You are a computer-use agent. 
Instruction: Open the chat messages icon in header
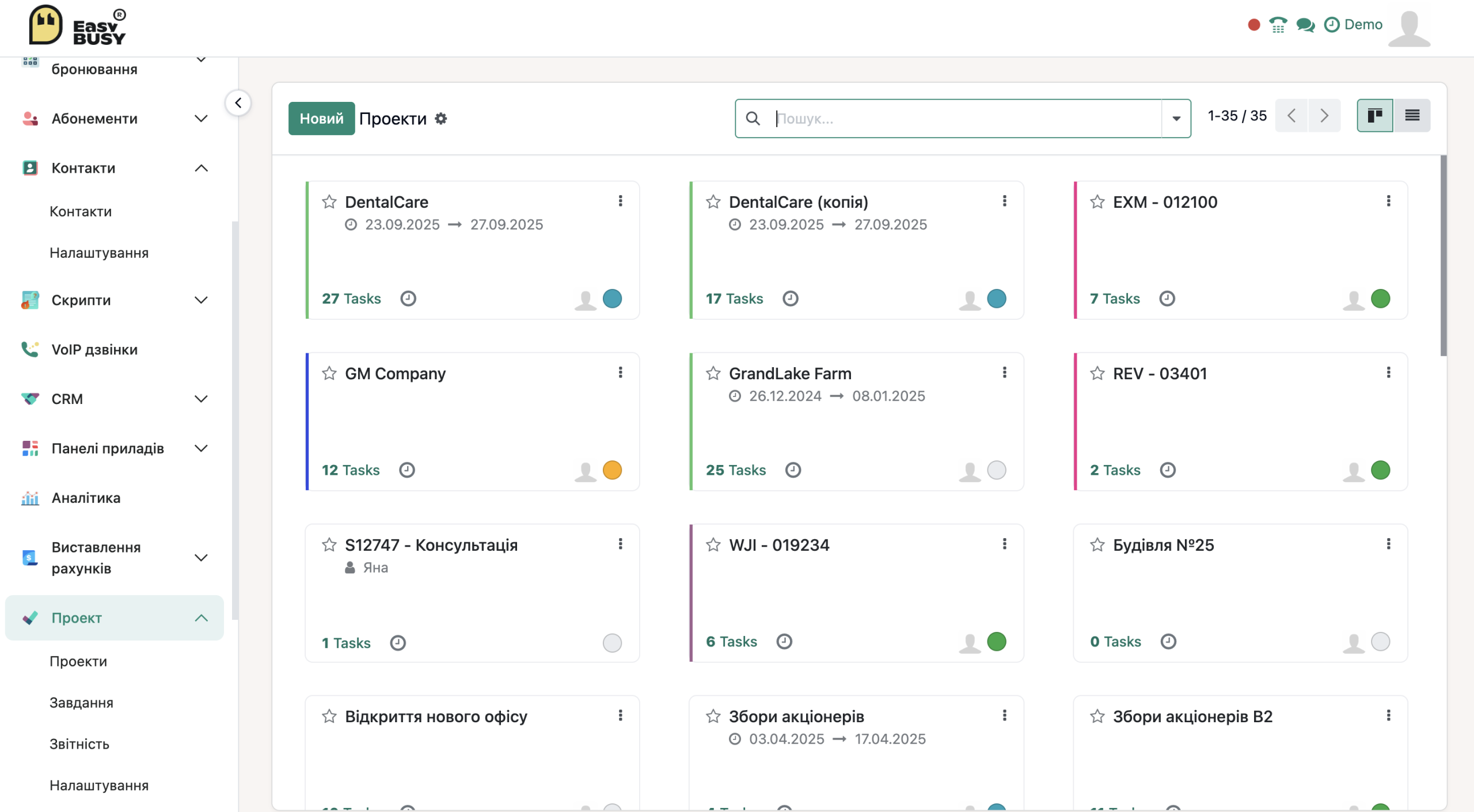coord(1305,25)
